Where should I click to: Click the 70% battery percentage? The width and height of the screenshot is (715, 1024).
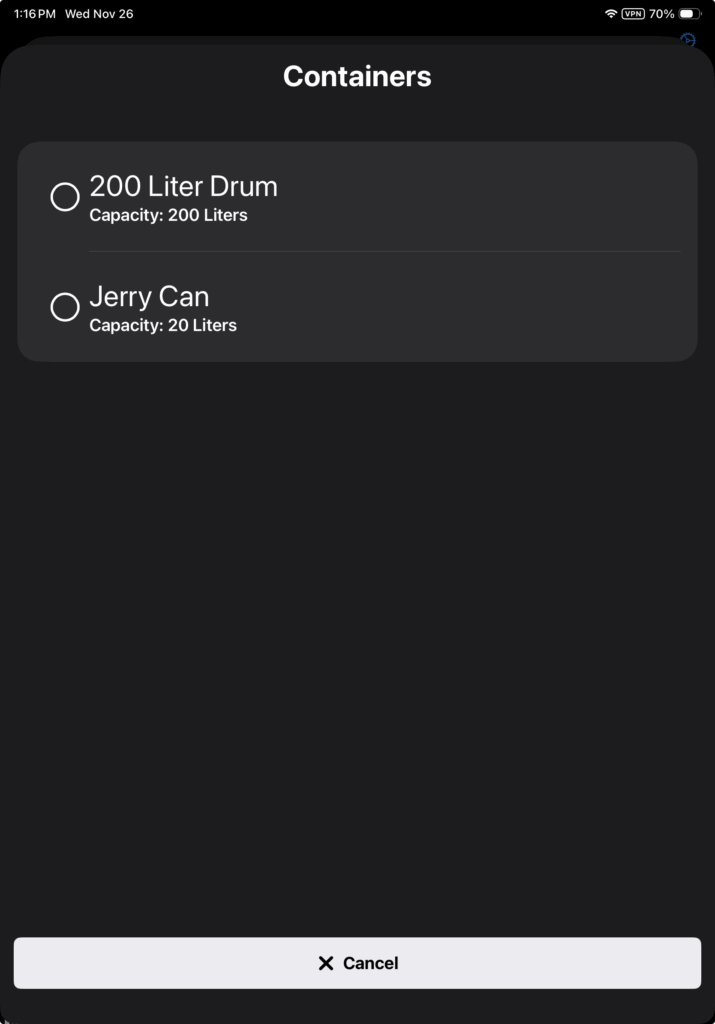661,14
